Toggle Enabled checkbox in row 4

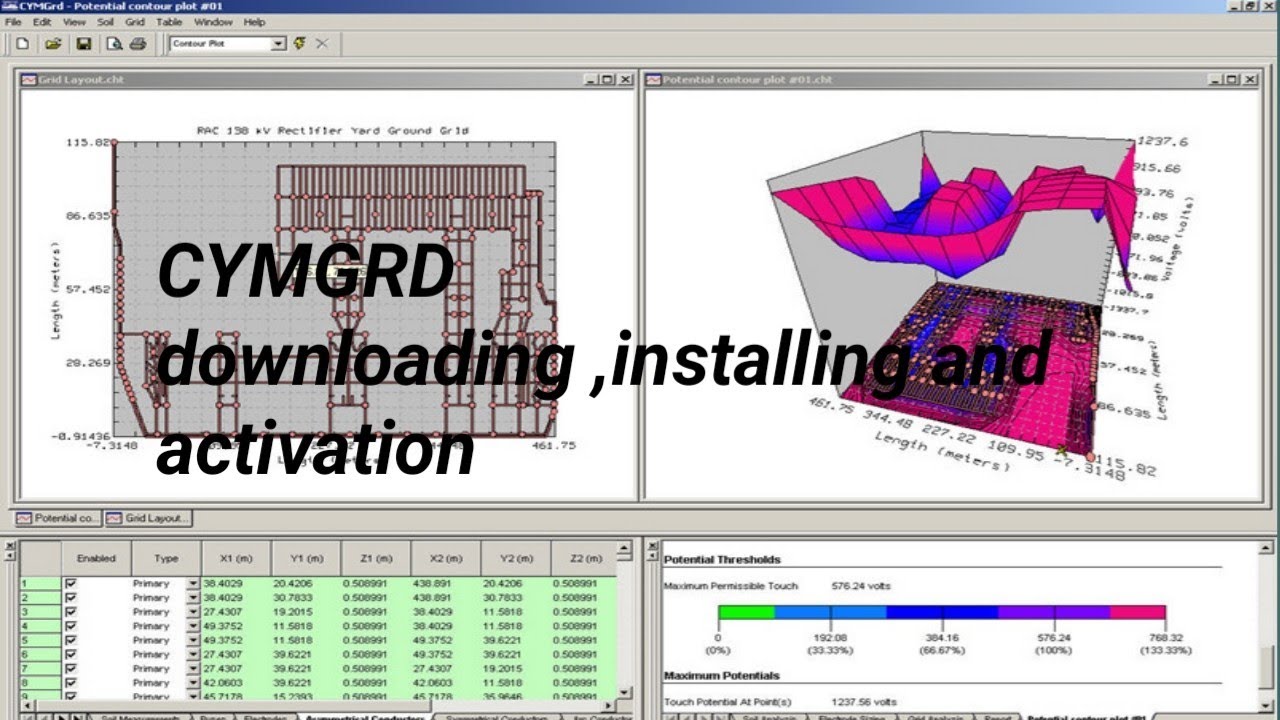70,626
